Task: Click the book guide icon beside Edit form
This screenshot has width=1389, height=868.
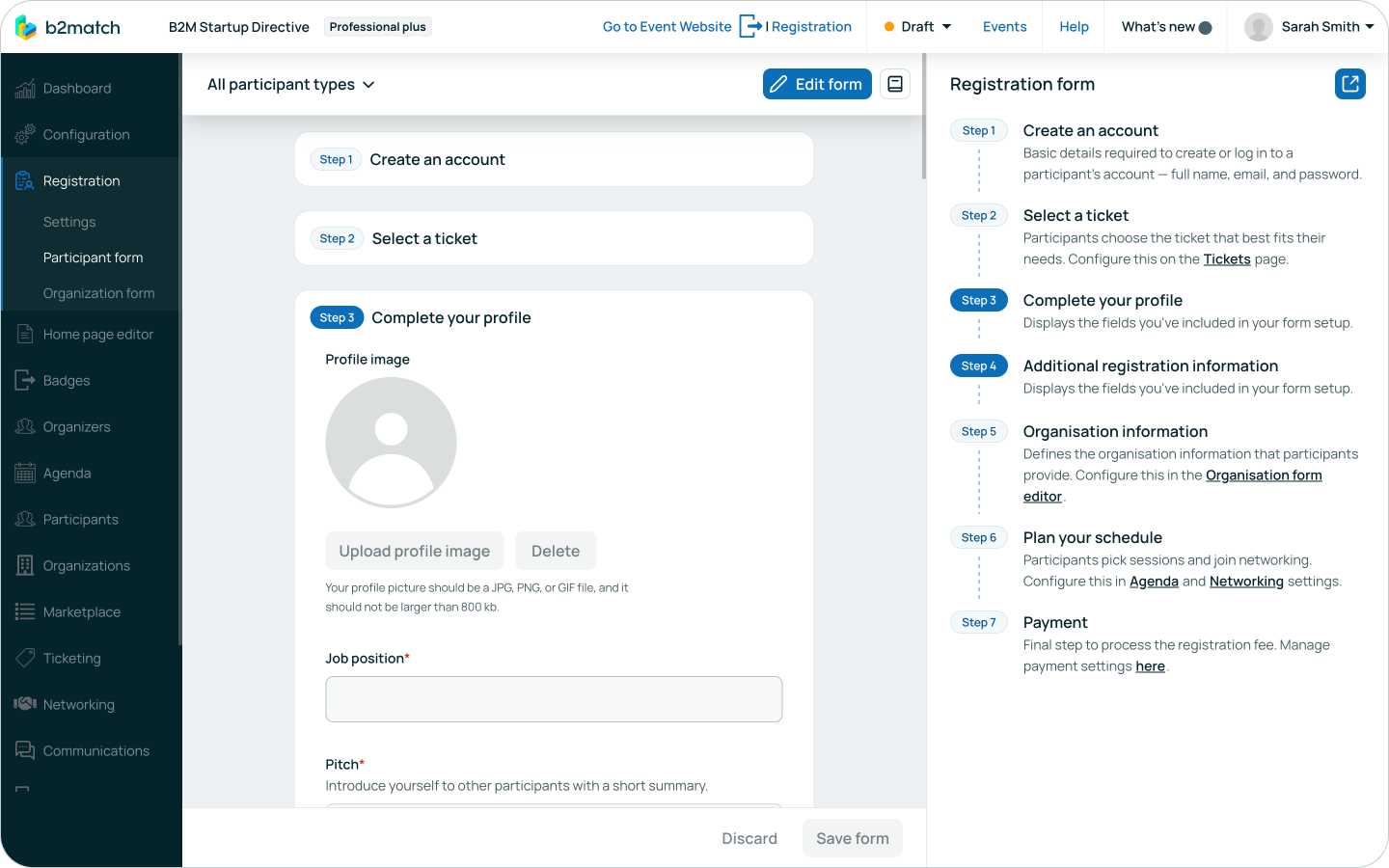Action: pyautogui.click(x=894, y=84)
